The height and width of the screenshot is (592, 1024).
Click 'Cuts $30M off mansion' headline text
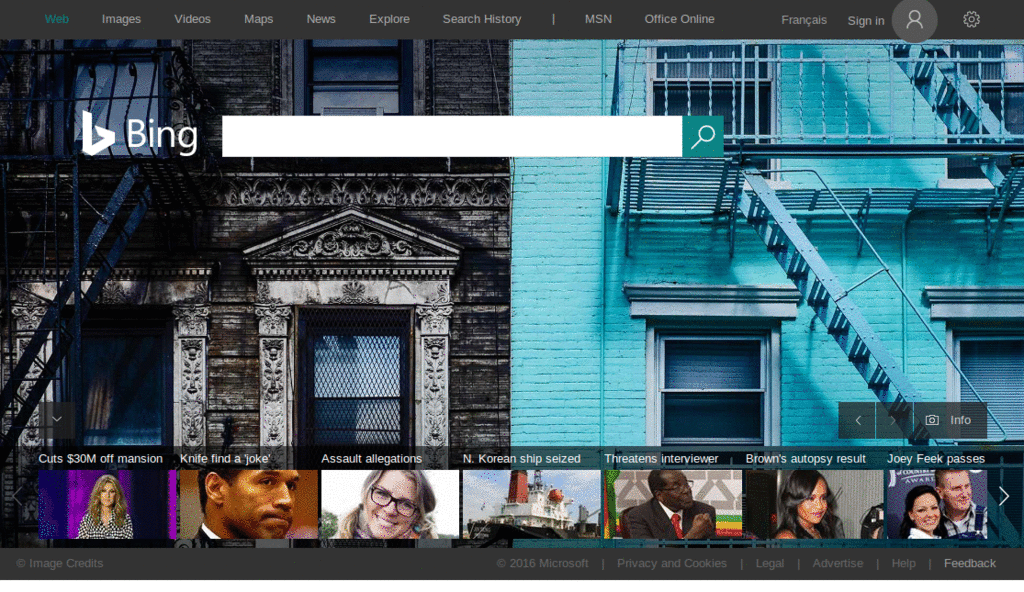100,459
